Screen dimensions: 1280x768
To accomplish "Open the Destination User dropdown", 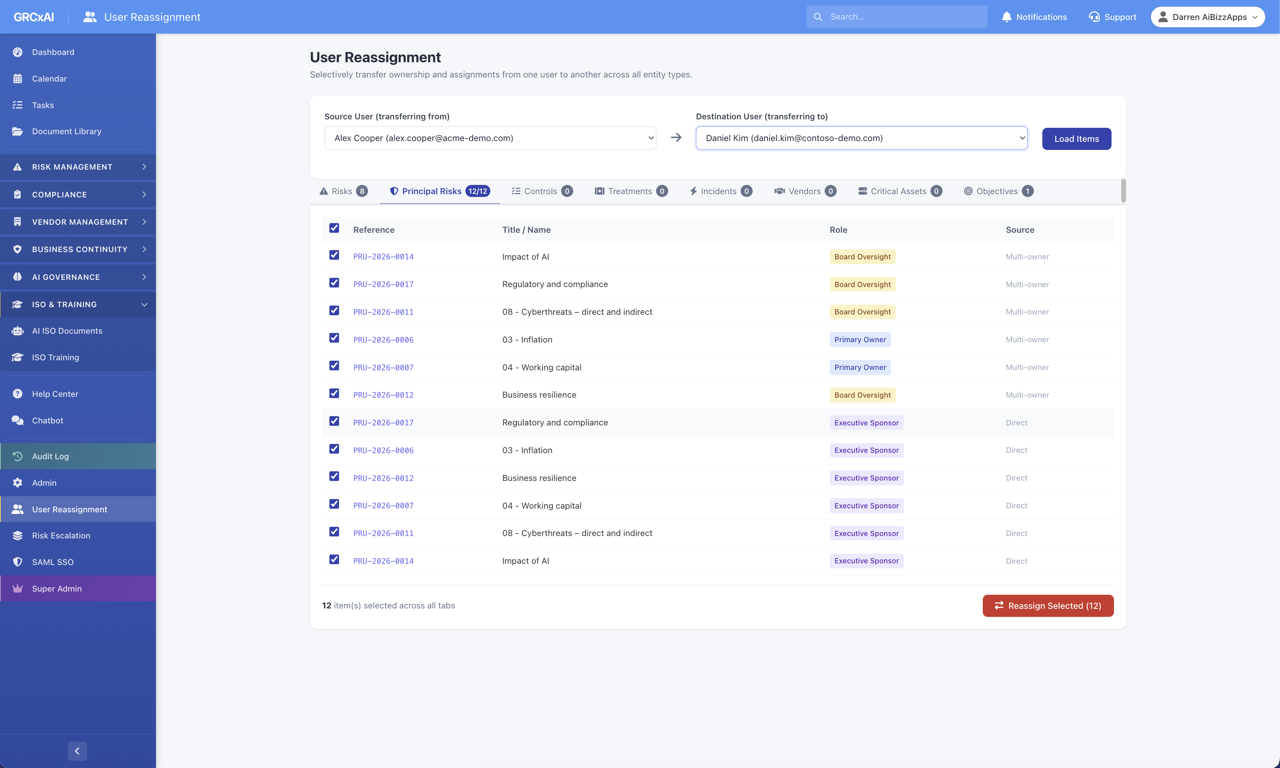I will point(861,138).
